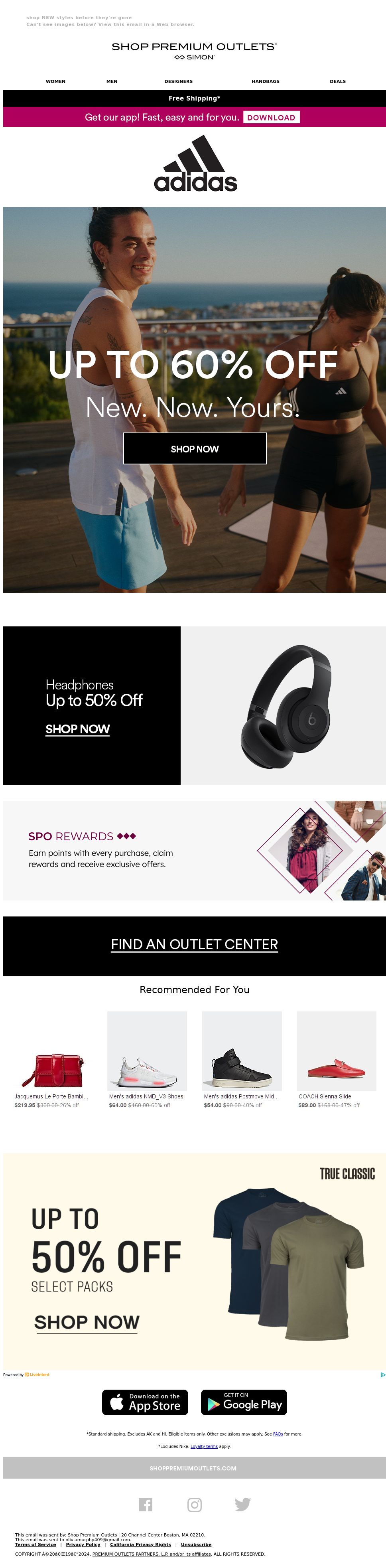View the COACH Sienna Slide product
Screen dimensions: 386x1568
(x=336, y=1051)
